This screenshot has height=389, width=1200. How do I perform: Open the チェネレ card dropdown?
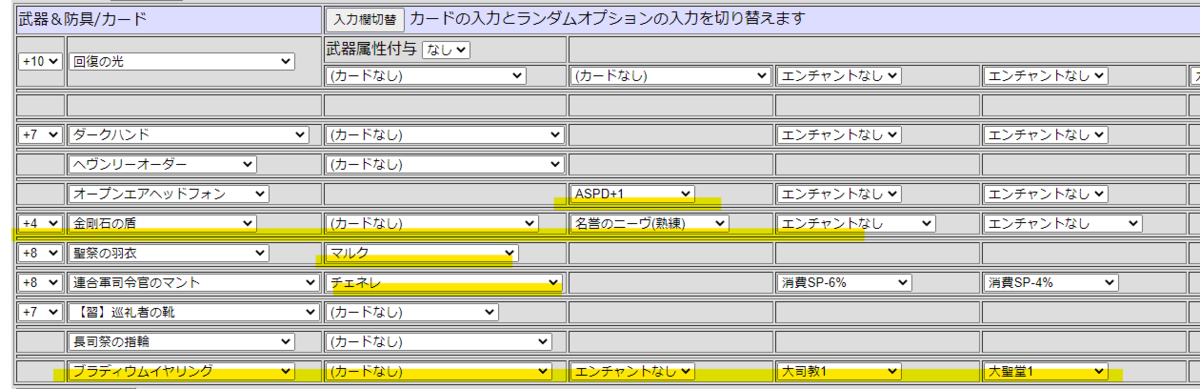click(x=444, y=283)
